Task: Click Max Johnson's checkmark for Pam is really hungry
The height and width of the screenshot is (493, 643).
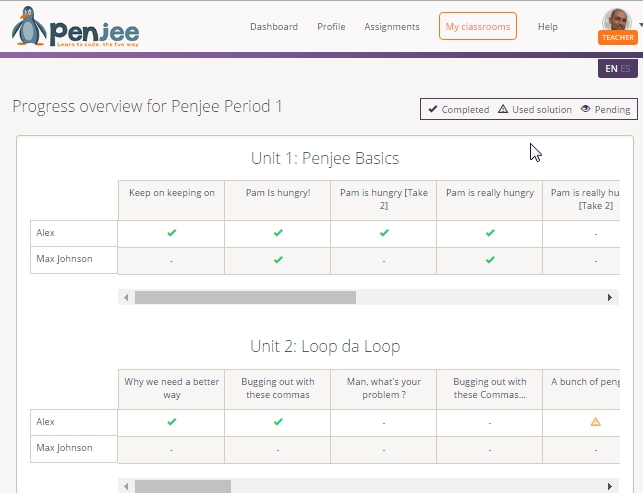Action: click(x=490, y=260)
